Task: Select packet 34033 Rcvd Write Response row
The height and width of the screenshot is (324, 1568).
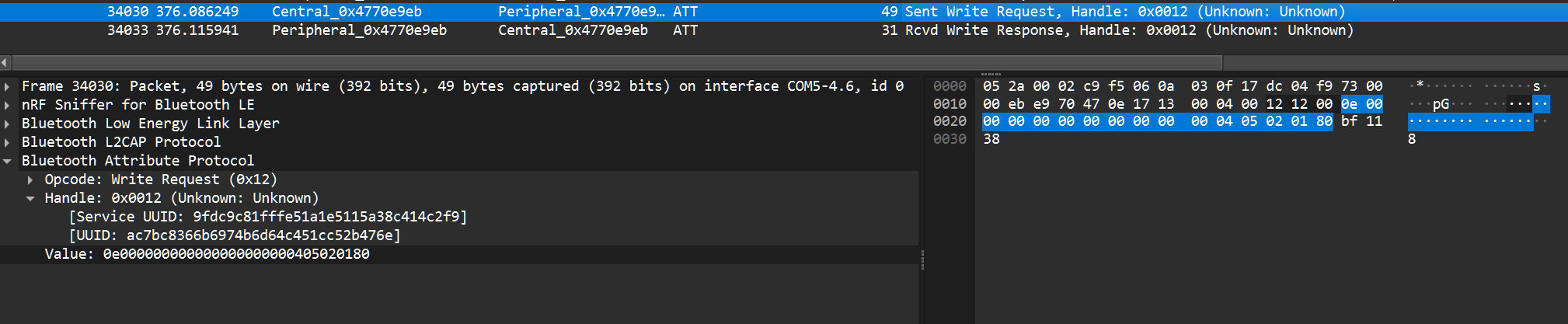Action: point(784,30)
